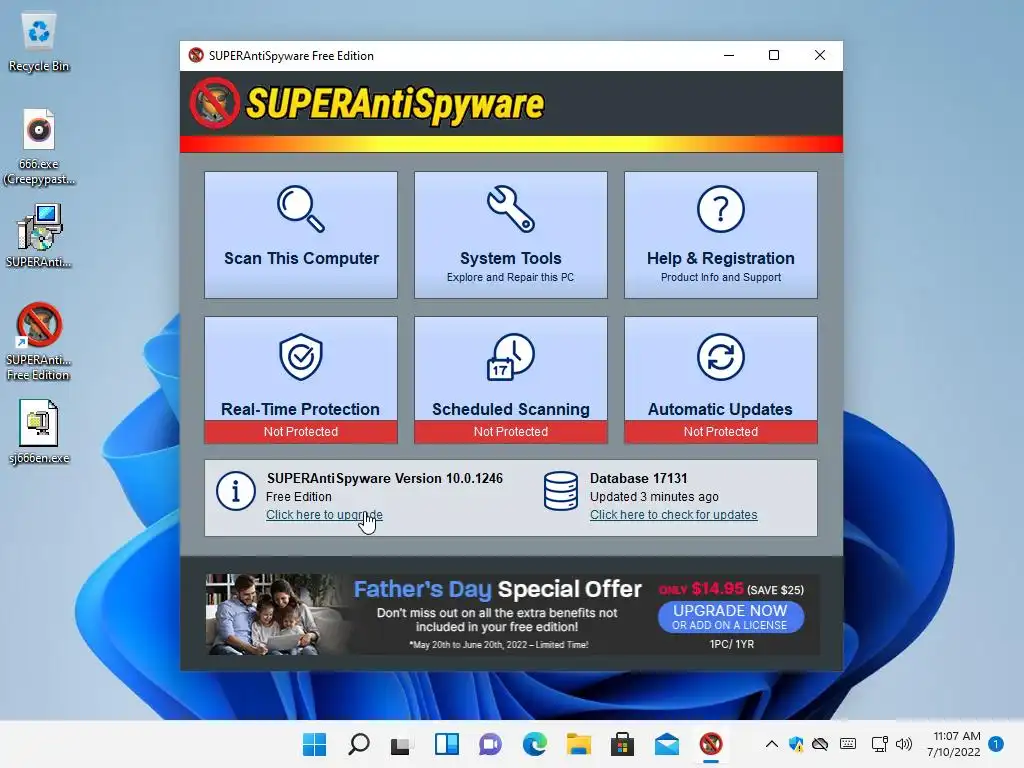
Task: Click 'Updated 3 minutes ago' text
Action: pos(654,496)
